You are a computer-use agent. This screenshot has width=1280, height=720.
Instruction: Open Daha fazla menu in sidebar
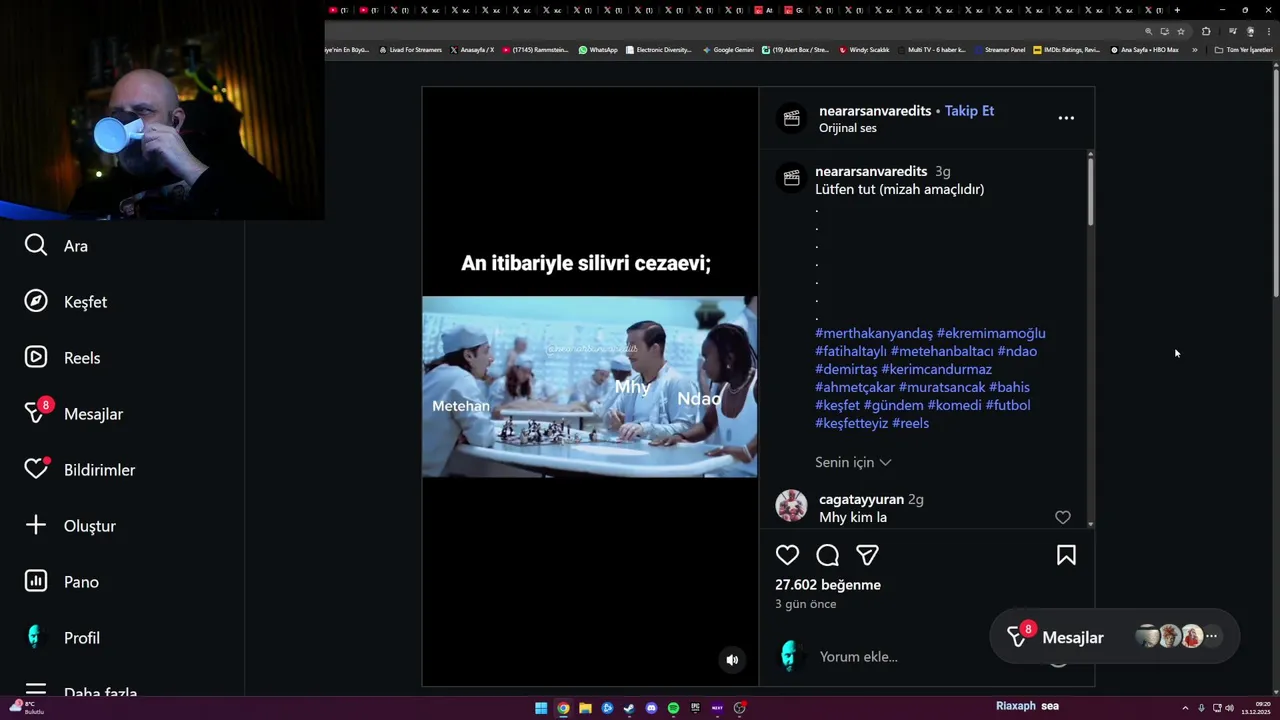80,690
